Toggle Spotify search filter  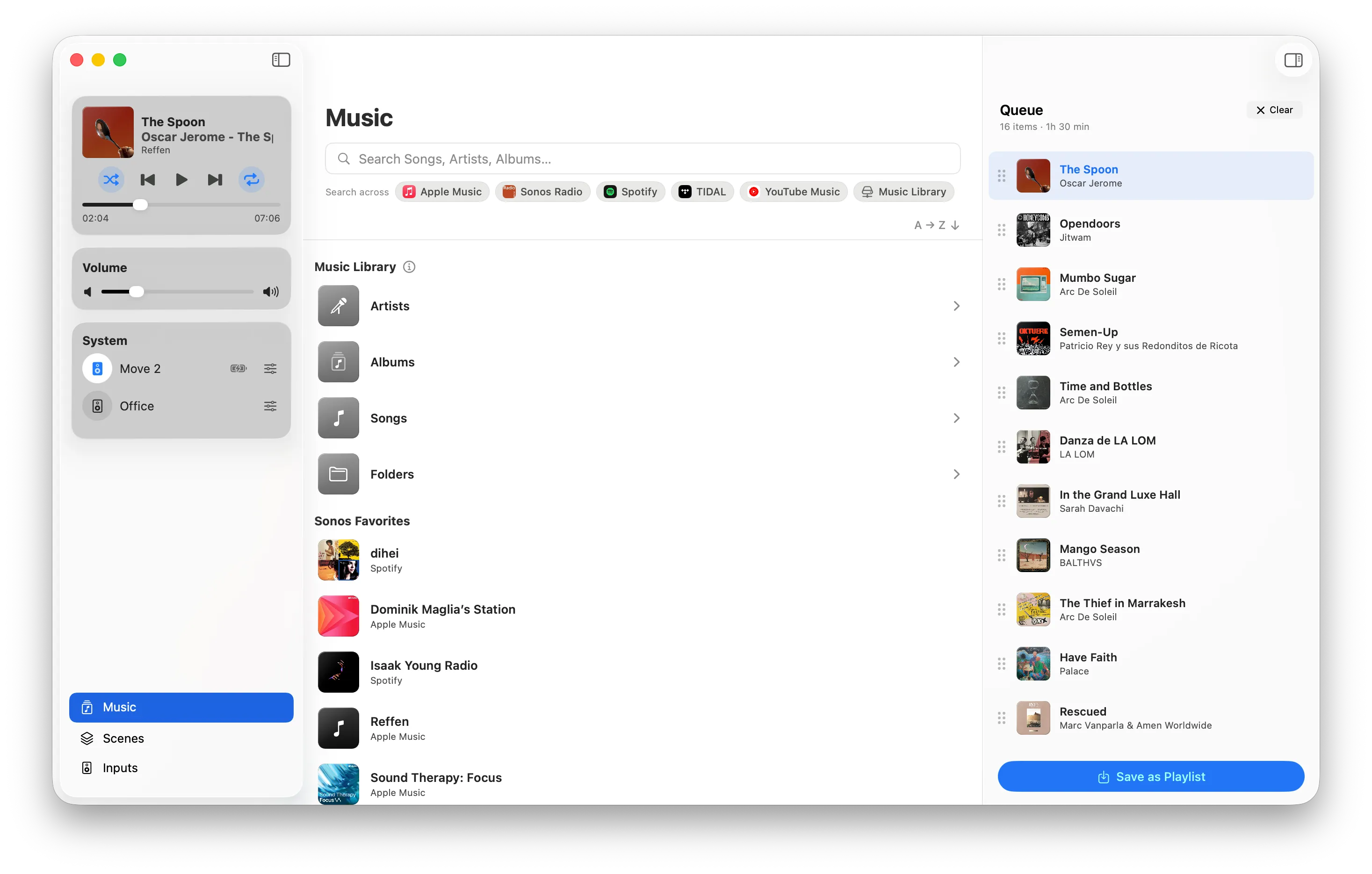[x=630, y=192]
